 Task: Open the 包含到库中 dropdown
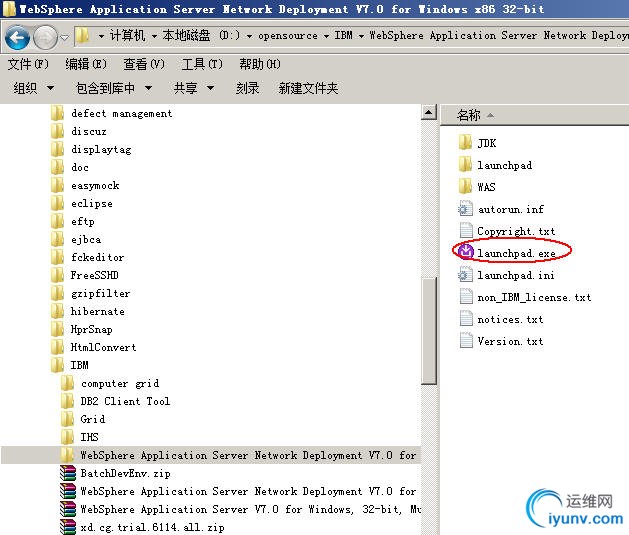tap(114, 88)
